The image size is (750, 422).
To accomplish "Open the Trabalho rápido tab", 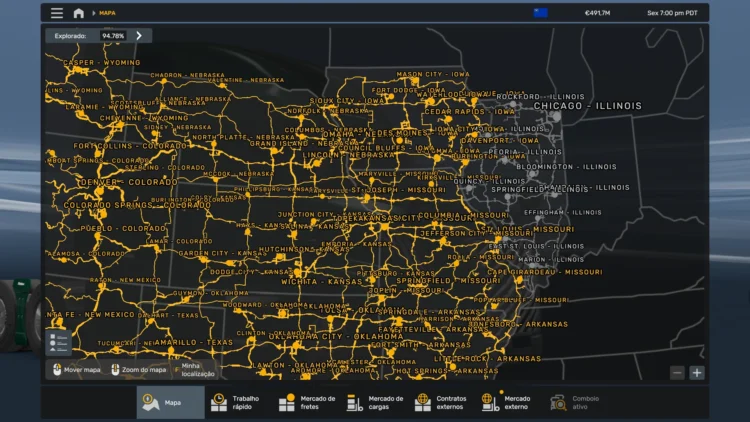I will [239, 402].
